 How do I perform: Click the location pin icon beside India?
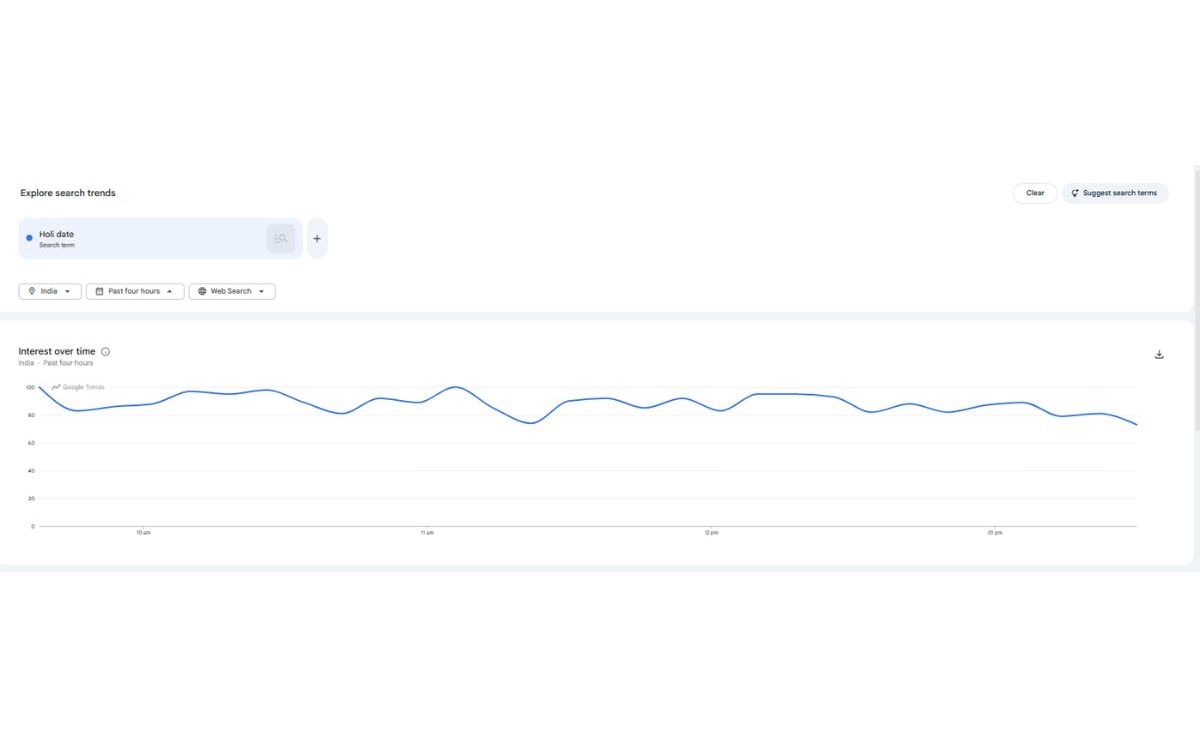coord(32,291)
